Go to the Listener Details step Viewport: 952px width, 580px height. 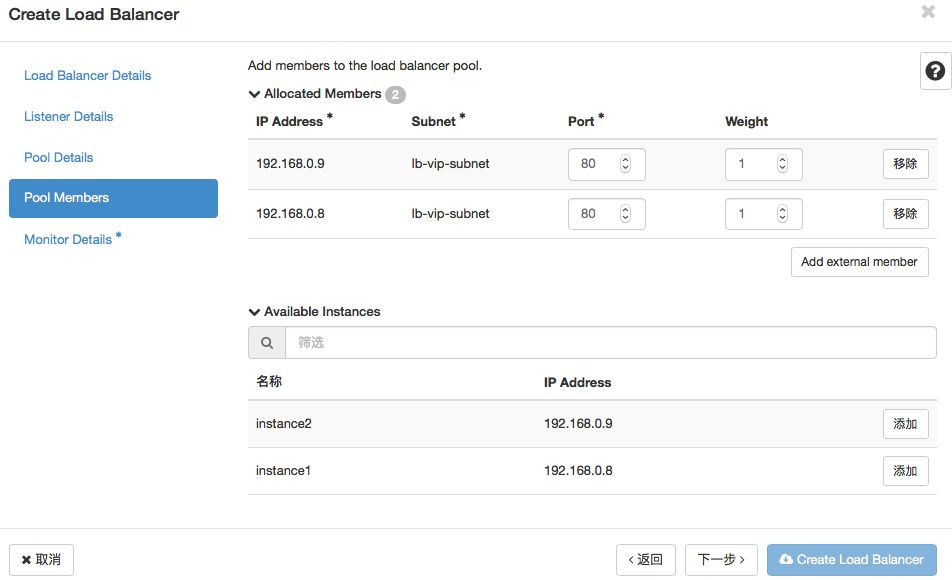point(69,116)
